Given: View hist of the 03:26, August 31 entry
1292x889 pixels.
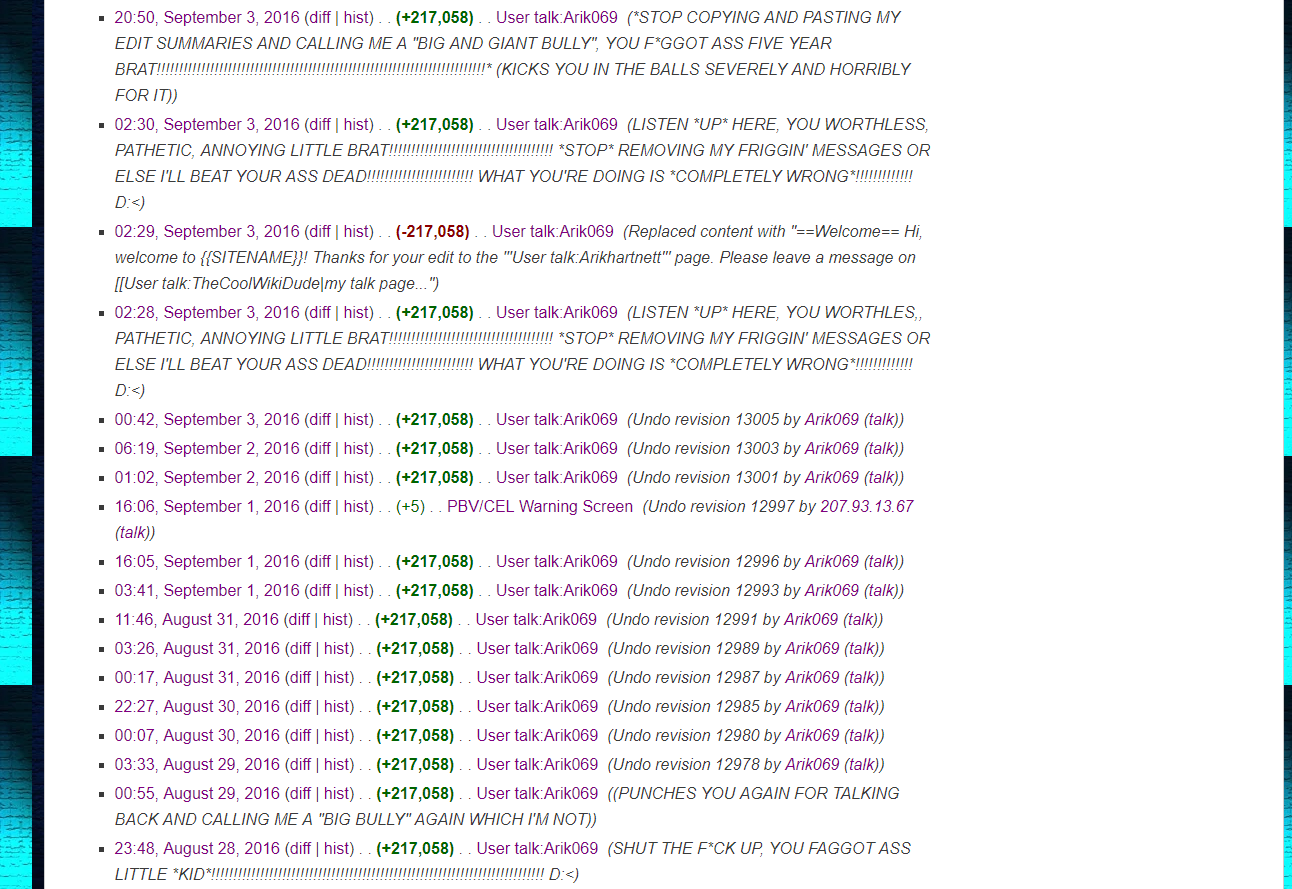Looking at the screenshot, I should [338, 648].
